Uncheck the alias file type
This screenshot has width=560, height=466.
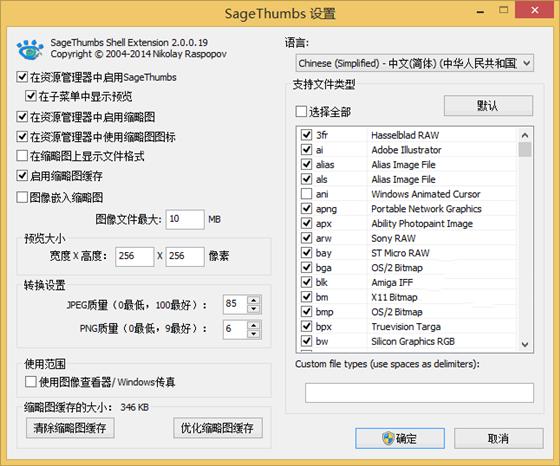[306, 164]
